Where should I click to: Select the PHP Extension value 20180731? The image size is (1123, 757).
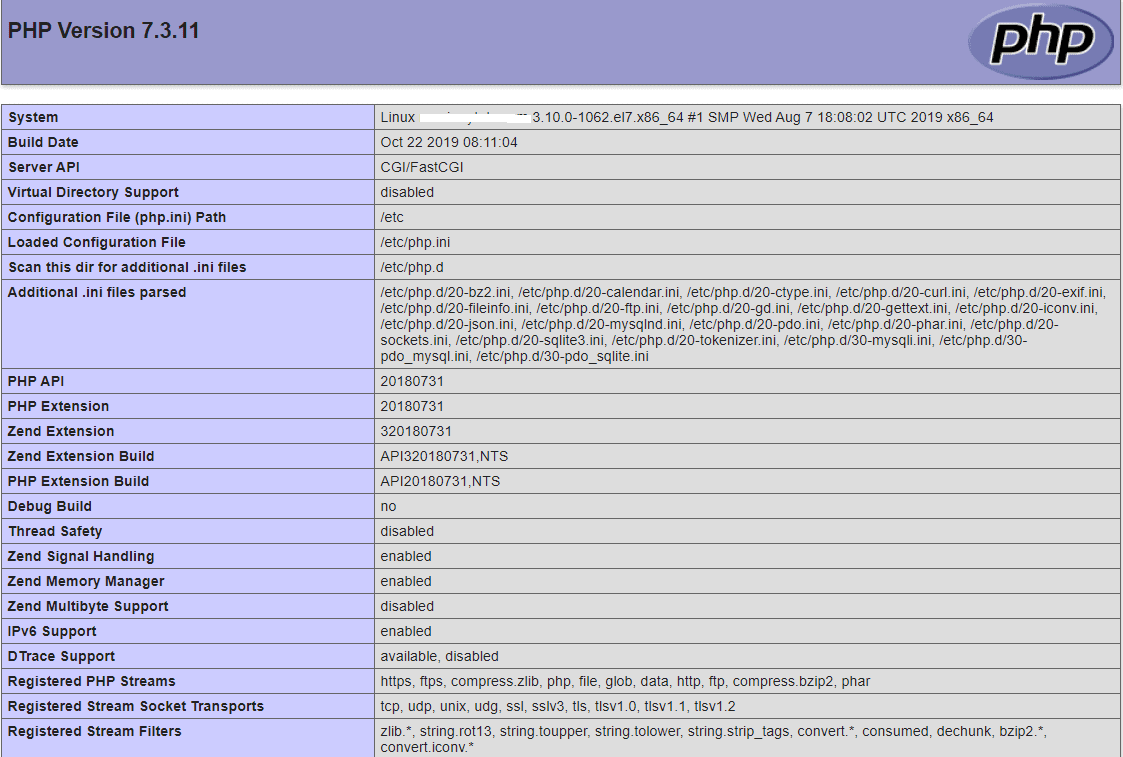point(412,407)
